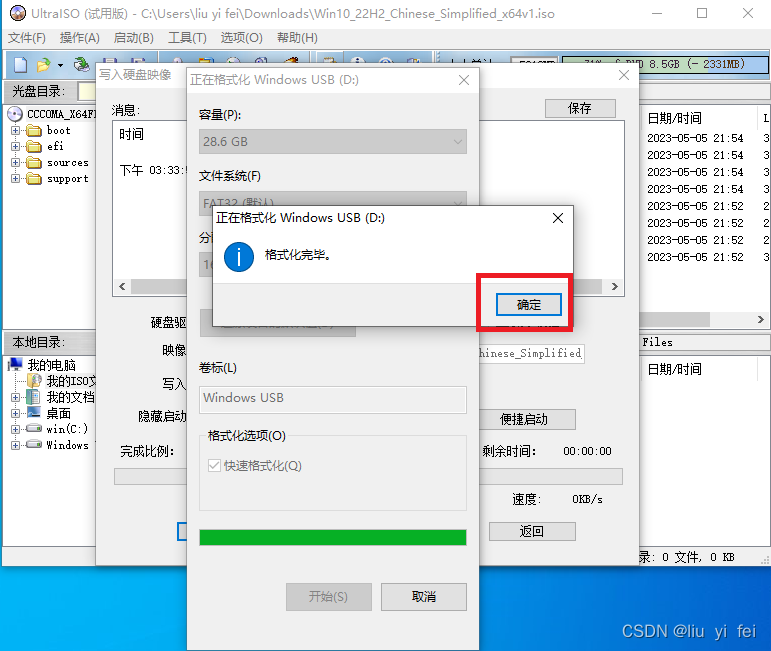Click the 我的电脑 computer icon
This screenshot has width=771, height=651.
(15, 364)
